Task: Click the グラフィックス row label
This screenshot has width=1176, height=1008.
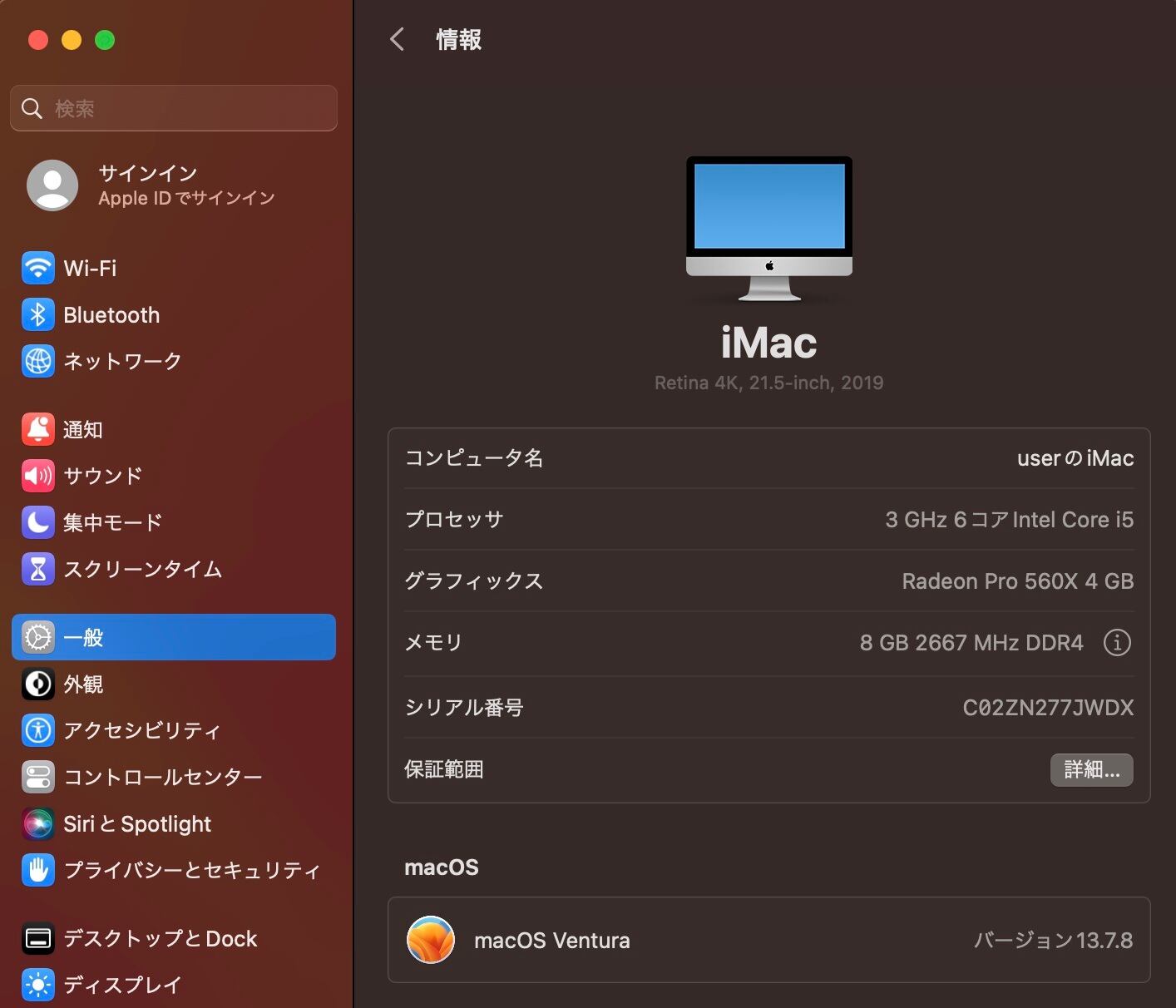Action: click(474, 581)
